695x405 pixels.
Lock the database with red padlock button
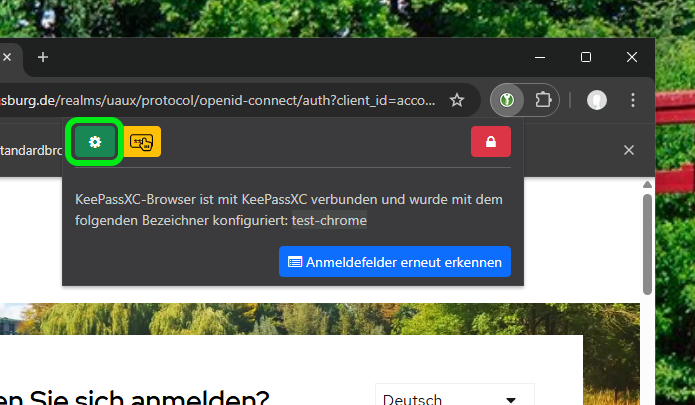490,142
